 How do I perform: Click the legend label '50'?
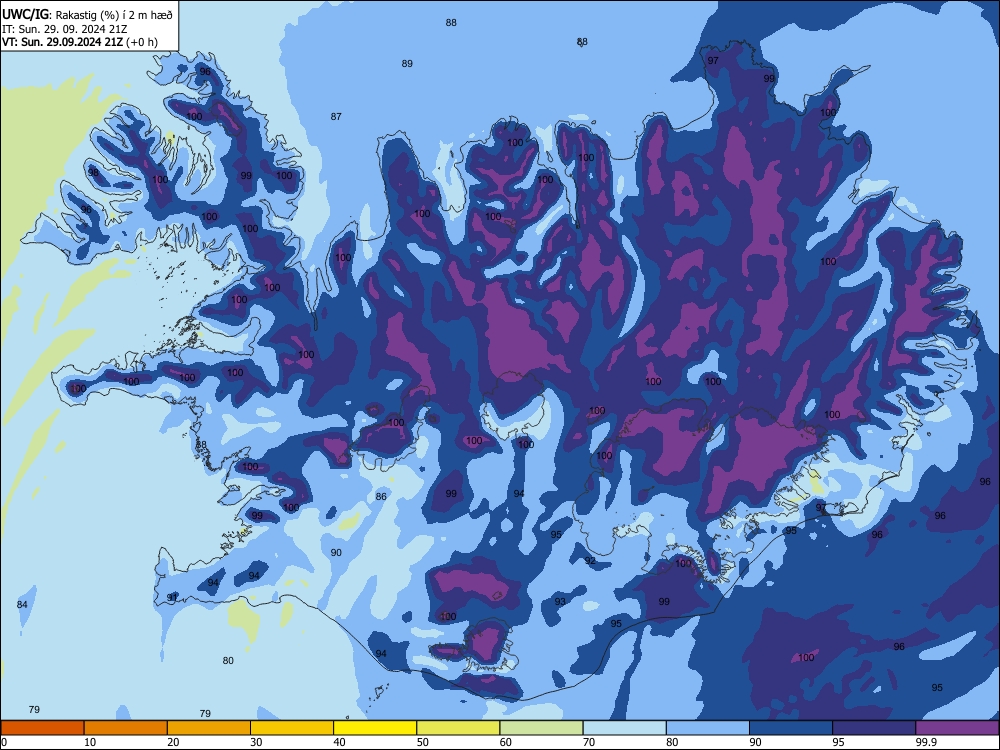[423, 742]
